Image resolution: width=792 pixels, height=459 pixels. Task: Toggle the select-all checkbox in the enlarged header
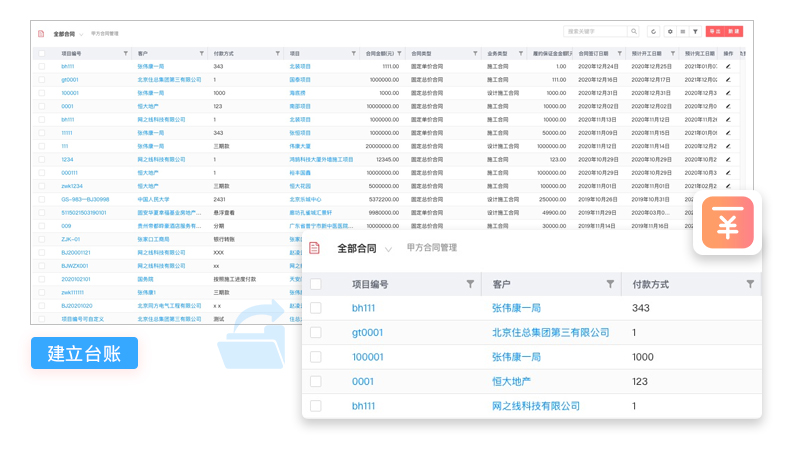(316, 285)
